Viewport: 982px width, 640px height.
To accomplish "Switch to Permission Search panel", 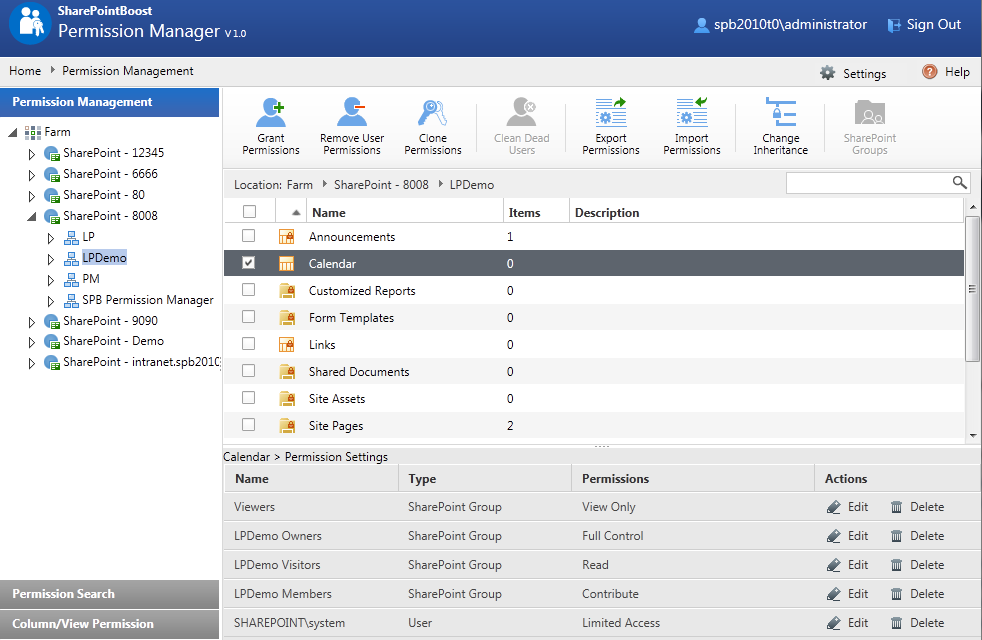I will (x=110, y=594).
